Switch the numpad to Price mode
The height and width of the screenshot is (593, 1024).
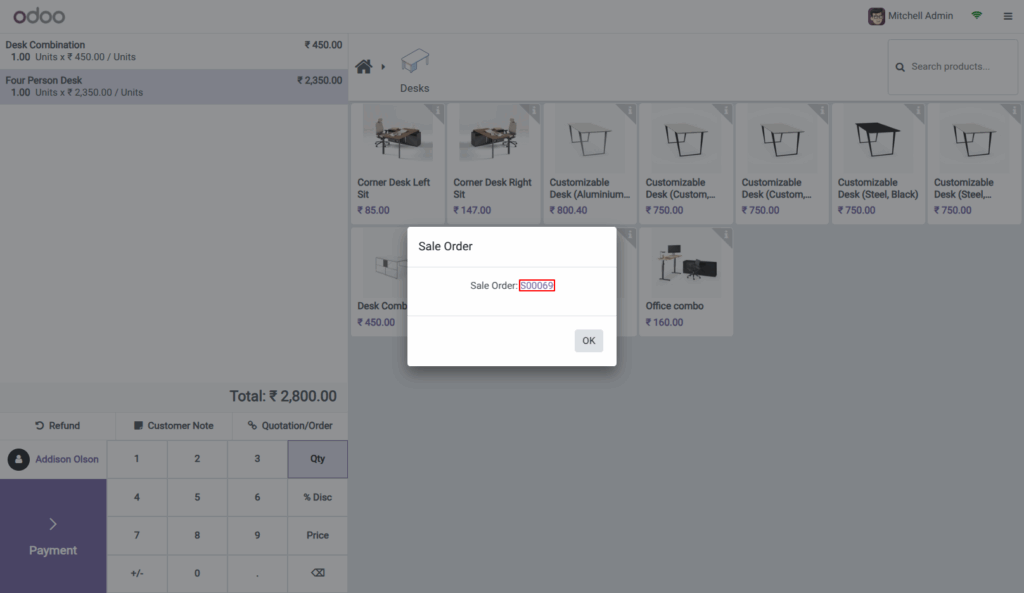click(317, 535)
